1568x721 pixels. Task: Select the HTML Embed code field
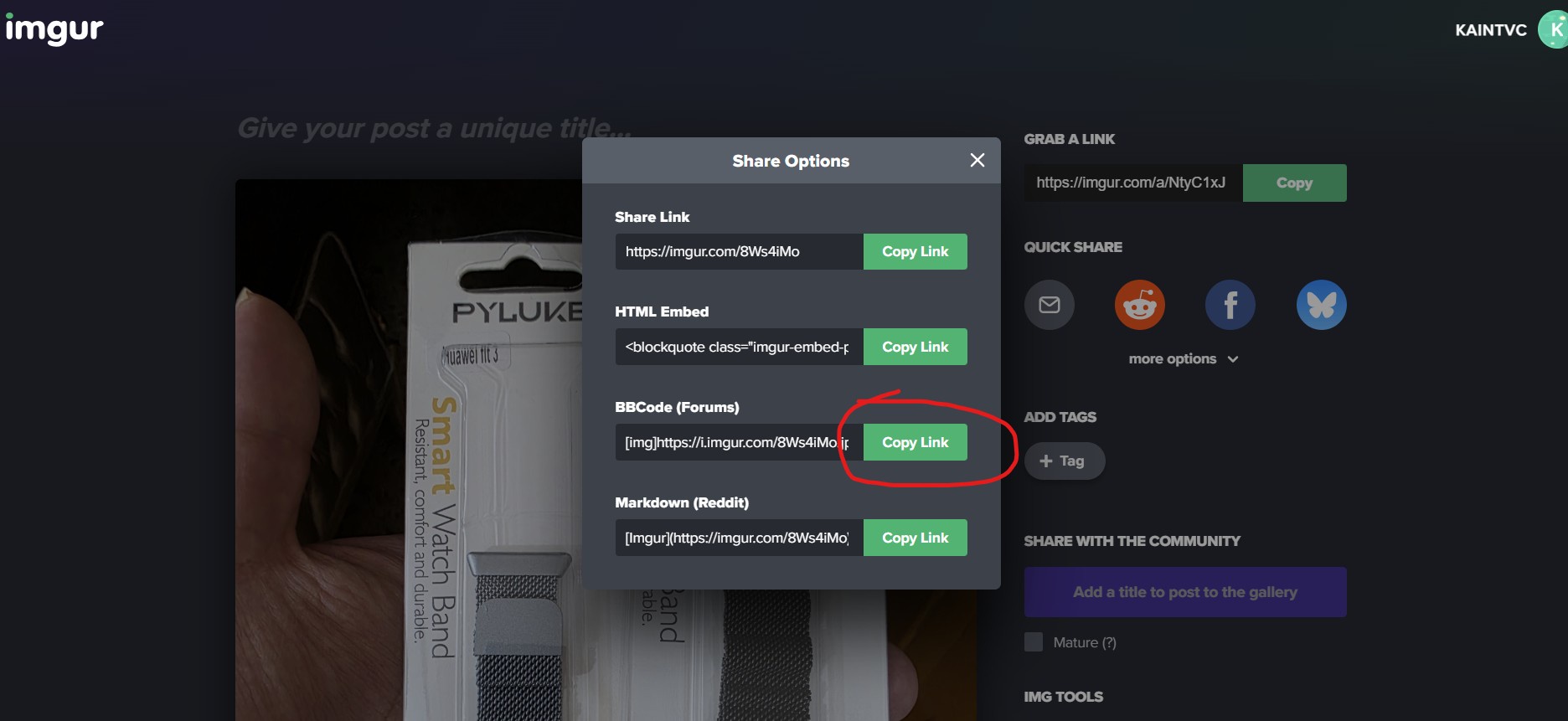click(740, 347)
